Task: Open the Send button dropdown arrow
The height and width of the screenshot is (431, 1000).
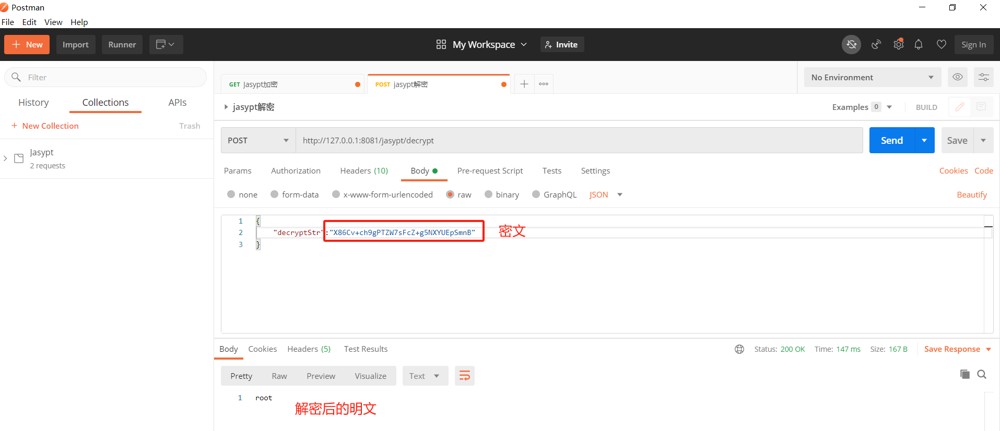Action: (x=924, y=140)
